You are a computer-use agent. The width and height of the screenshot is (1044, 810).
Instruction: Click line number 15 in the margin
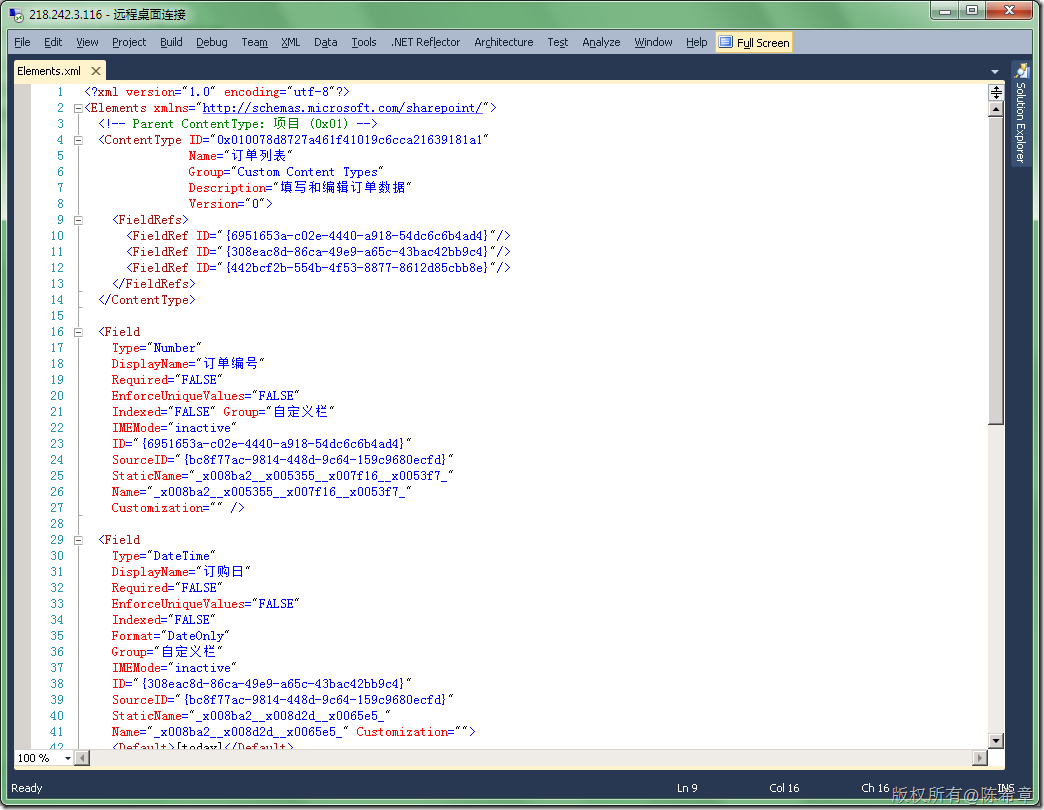click(57, 315)
